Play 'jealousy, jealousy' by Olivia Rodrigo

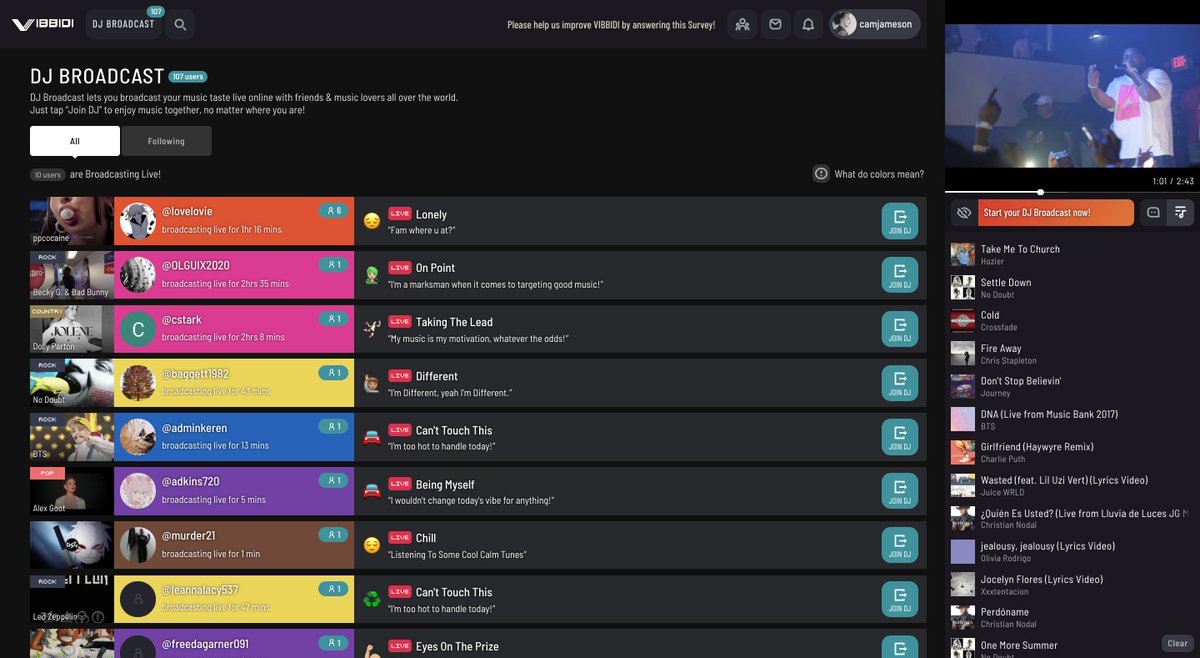[x=1072, y=552]
